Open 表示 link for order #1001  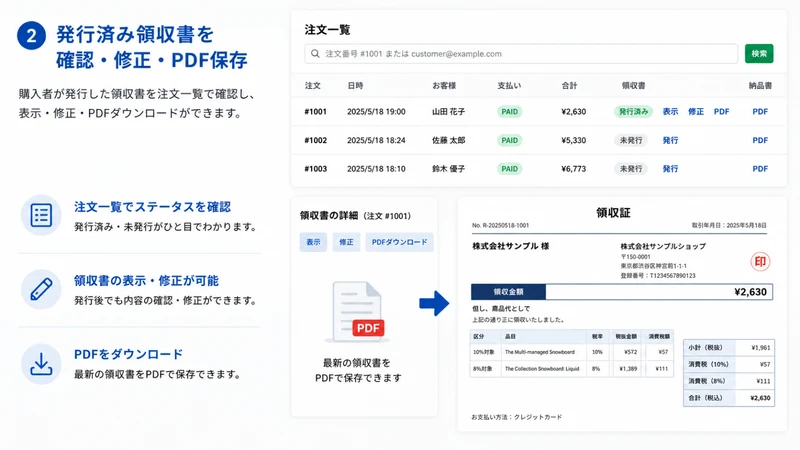click(670, 111)
